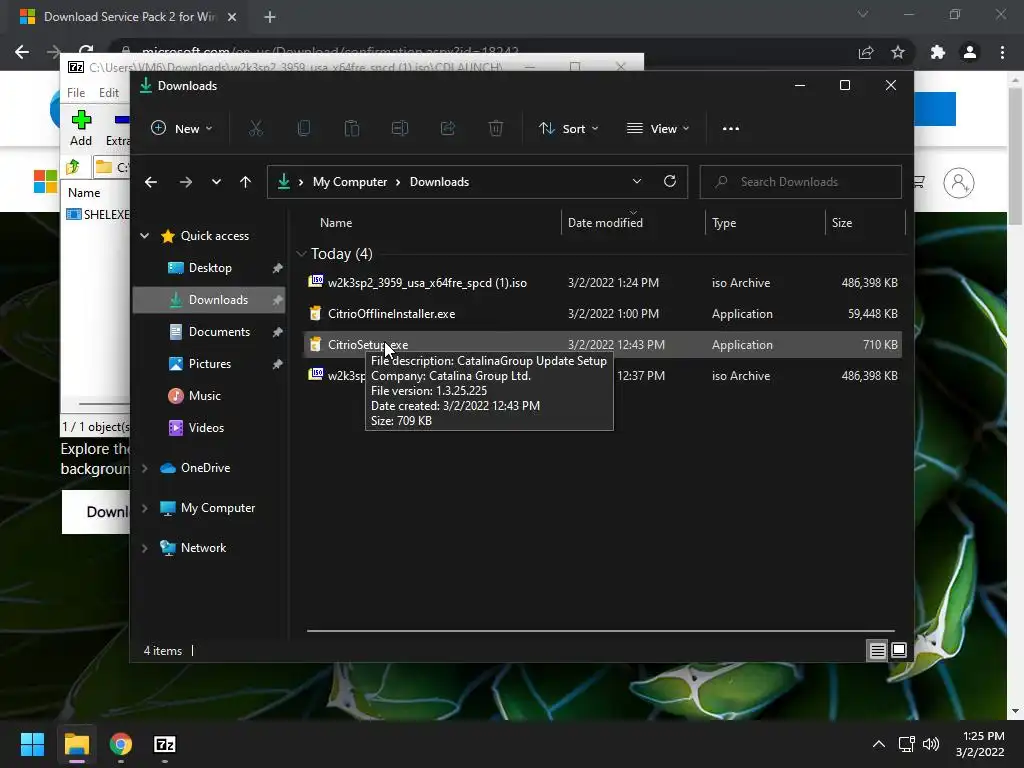Viewport: 1024px width, 768px height.
Task: Switch to details view layout icon
Action: pos(877,650)
